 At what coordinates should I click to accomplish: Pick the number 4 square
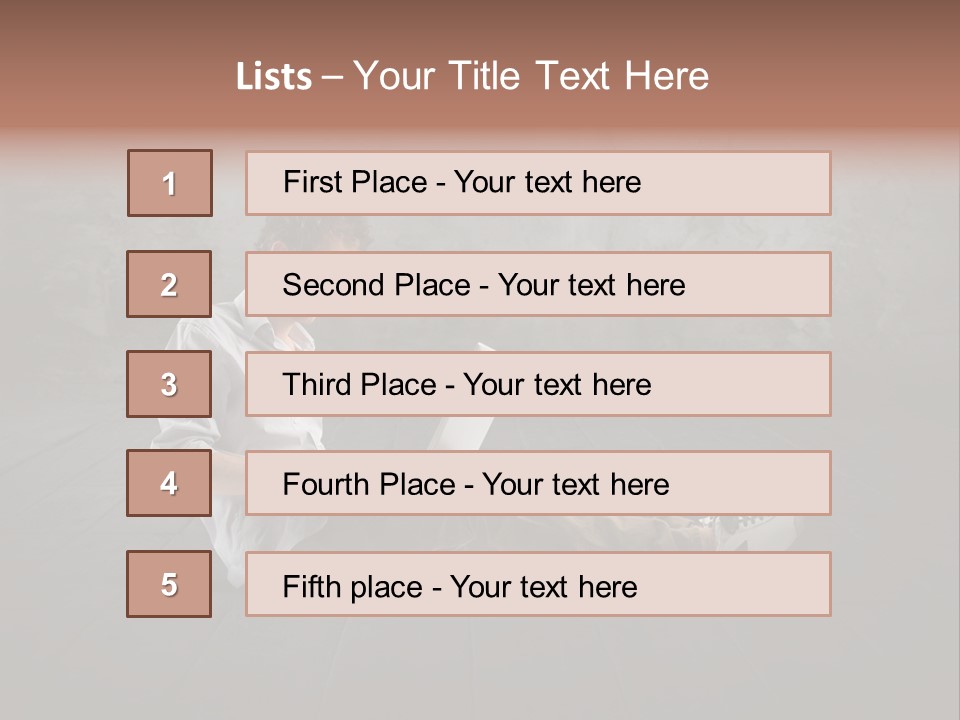[x=169, y=483]
